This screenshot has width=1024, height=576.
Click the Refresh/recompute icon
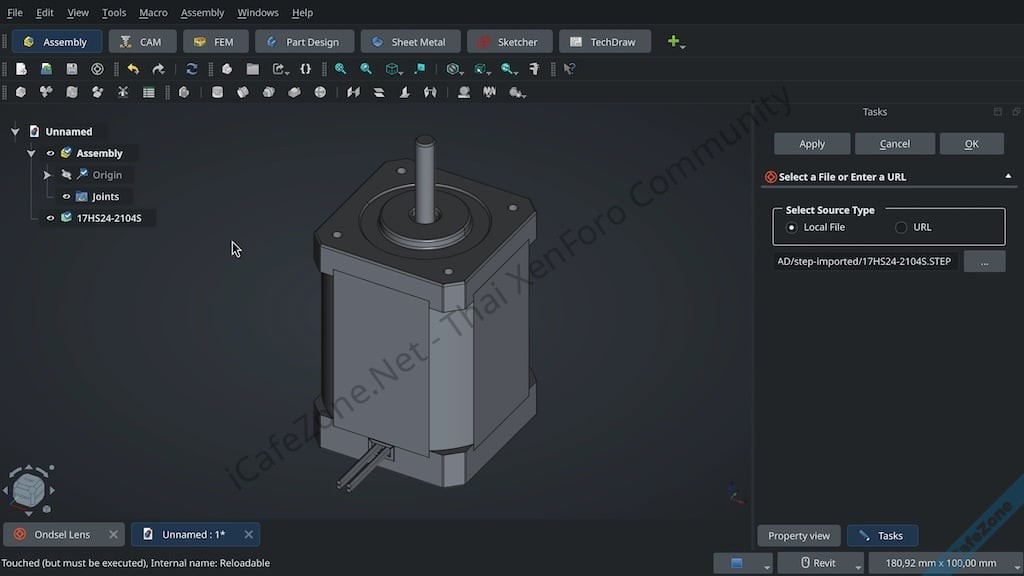click(192, 69)
